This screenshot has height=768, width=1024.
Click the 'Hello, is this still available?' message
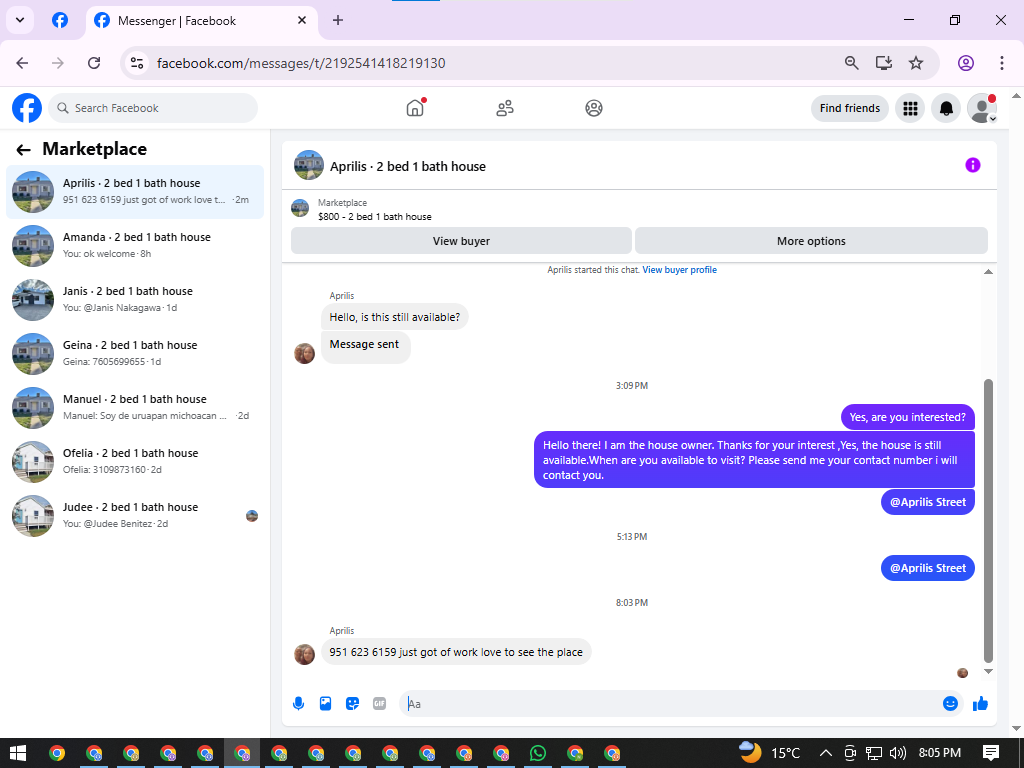394,317
